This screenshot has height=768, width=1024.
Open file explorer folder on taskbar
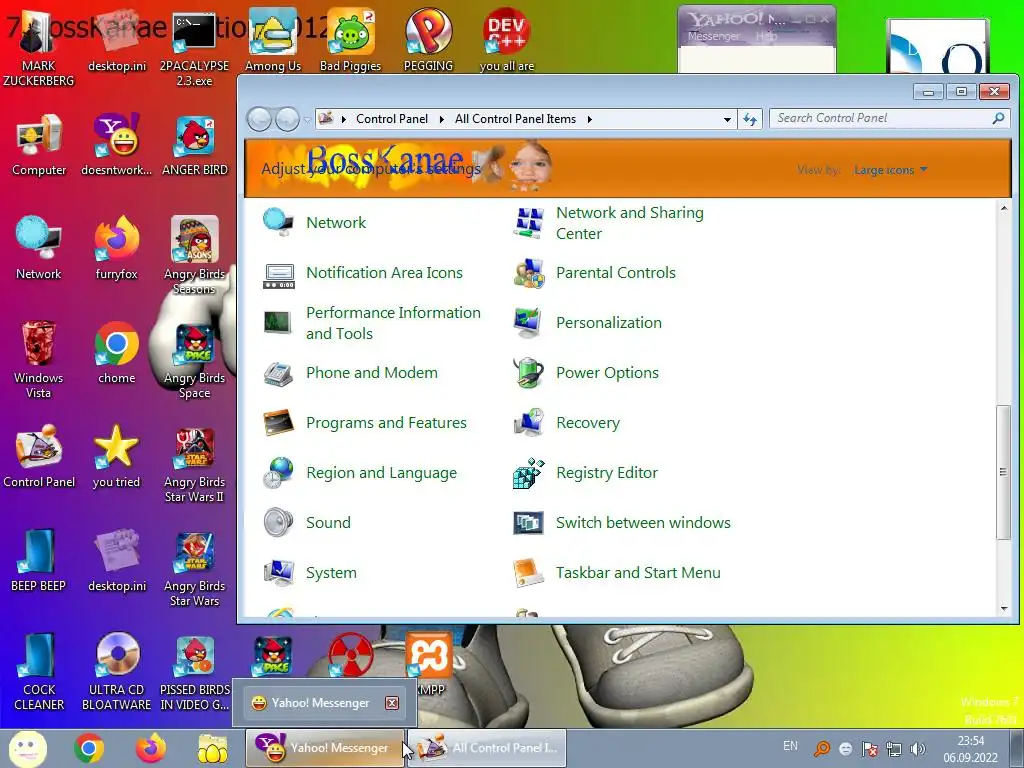pyautogui.click(x=213, y=748)
